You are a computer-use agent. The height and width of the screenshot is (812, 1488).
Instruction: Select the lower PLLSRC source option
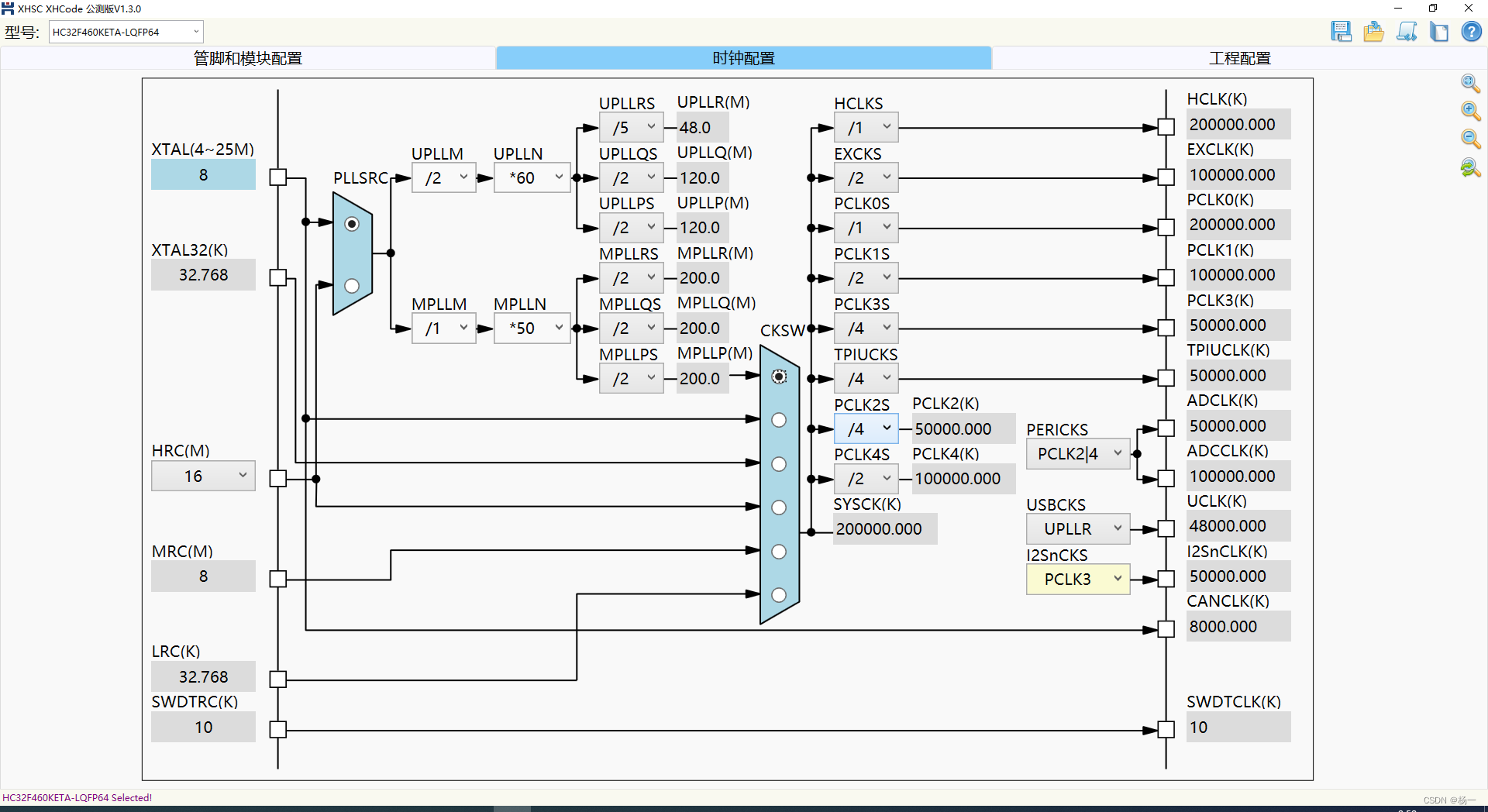pos(353,286)
